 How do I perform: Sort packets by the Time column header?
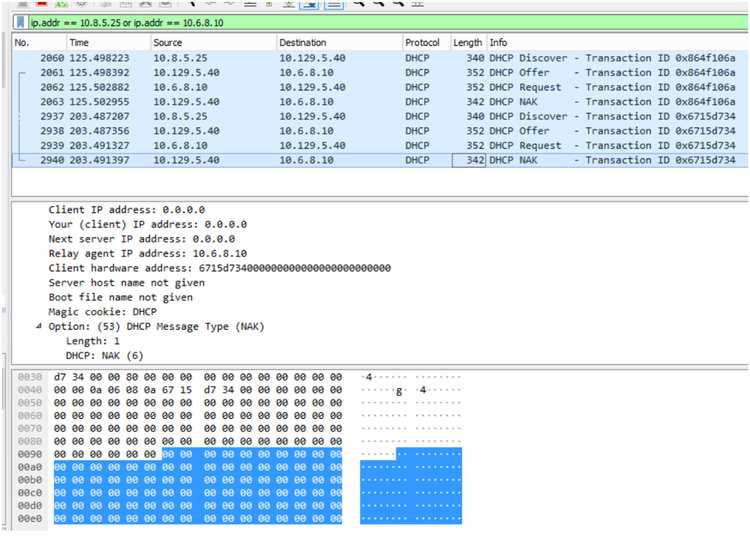coord(105,43)
